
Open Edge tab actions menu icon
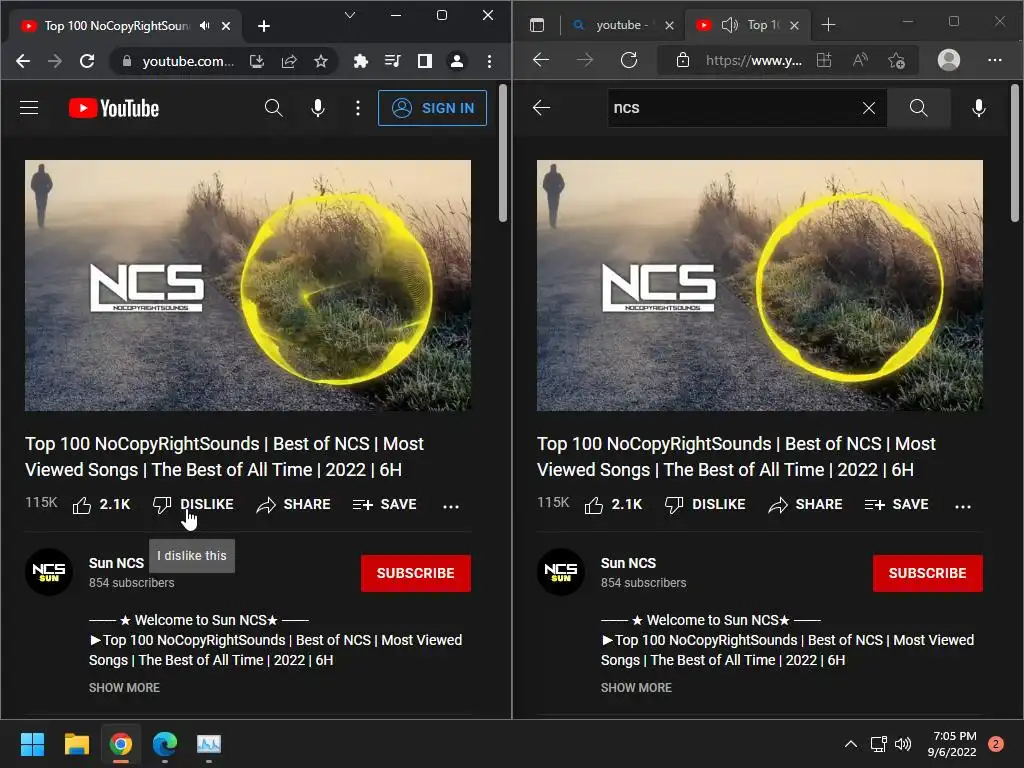coord(537,25)
